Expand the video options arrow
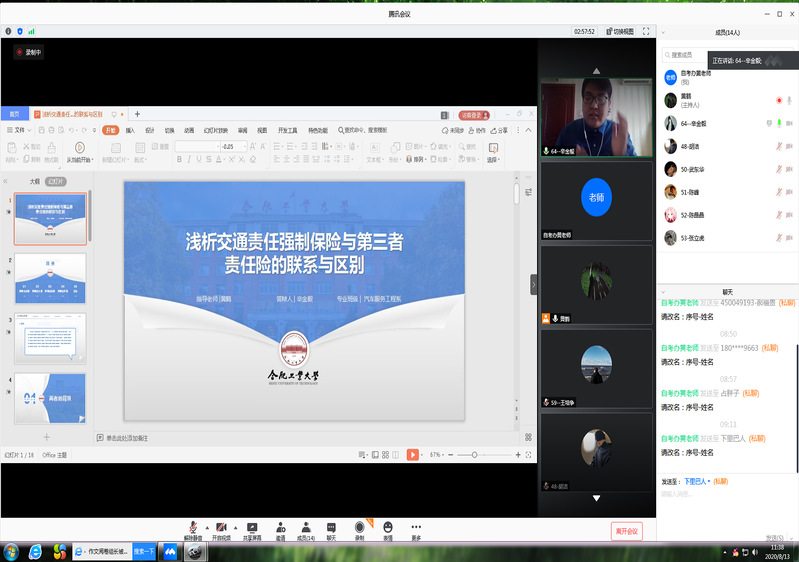This screenshot has width=799, height=562. pos(234,526)
